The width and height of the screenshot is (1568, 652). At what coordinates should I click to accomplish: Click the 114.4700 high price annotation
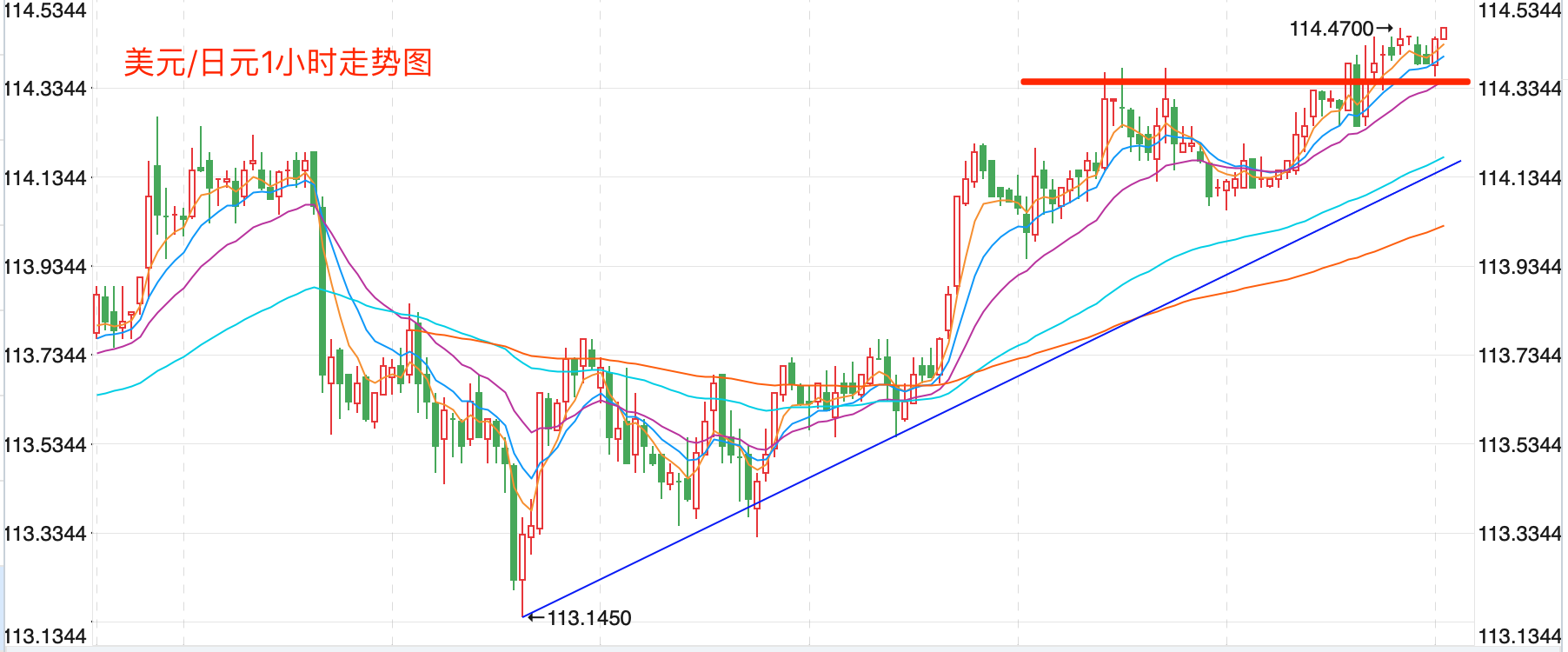click(1331, 29)
